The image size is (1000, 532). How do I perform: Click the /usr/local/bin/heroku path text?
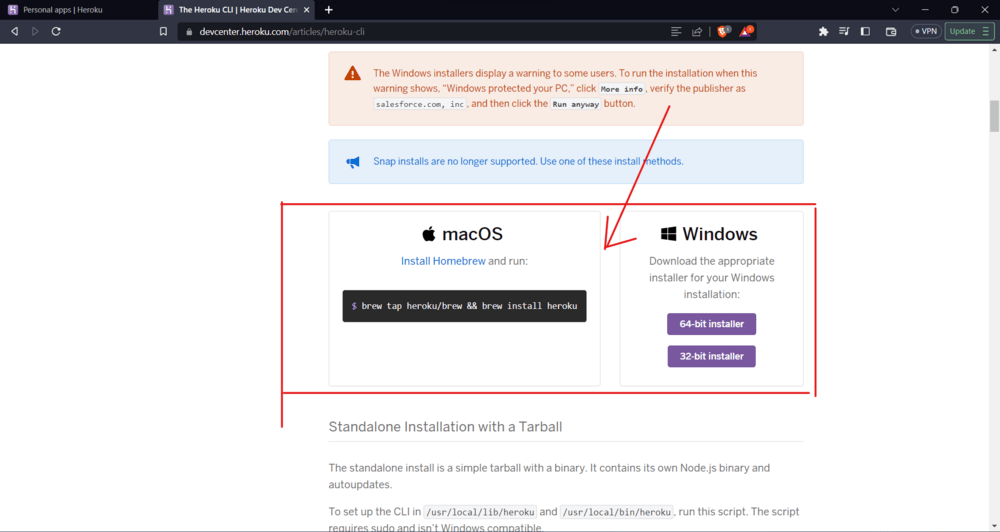pos(617,512)
